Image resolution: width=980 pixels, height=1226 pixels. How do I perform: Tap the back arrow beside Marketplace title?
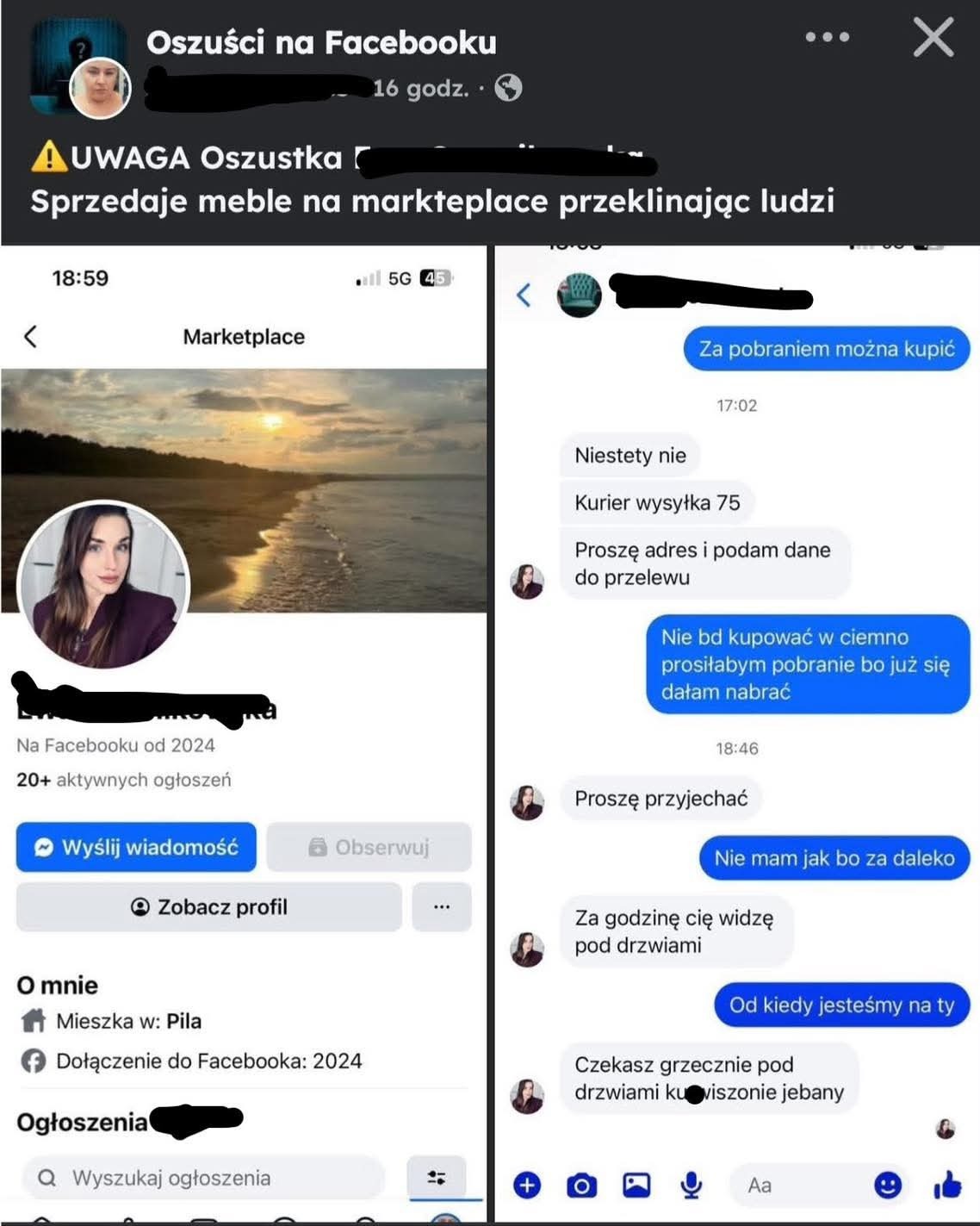point(31,336)
